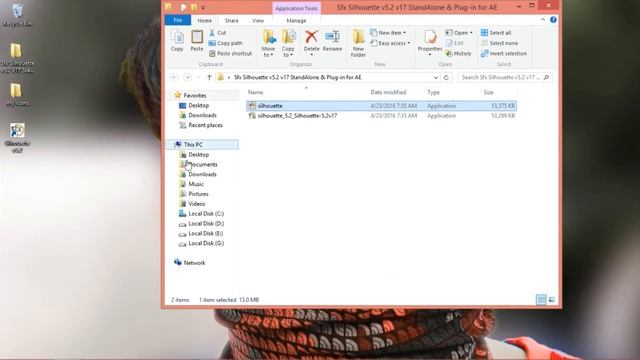
Task: Open Downloads under Favorites
Action: coord(202,116)
